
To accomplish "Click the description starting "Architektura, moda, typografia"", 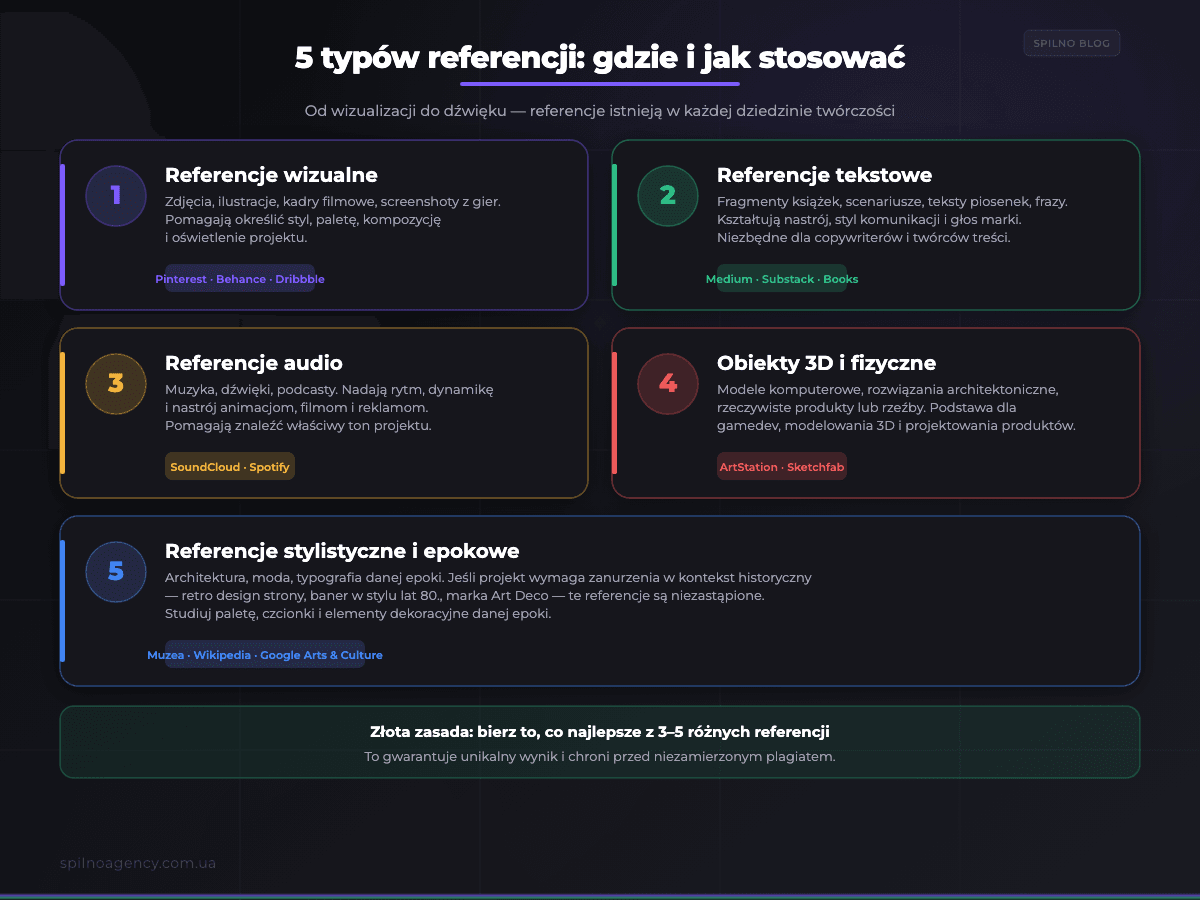I will pos(488,596).
